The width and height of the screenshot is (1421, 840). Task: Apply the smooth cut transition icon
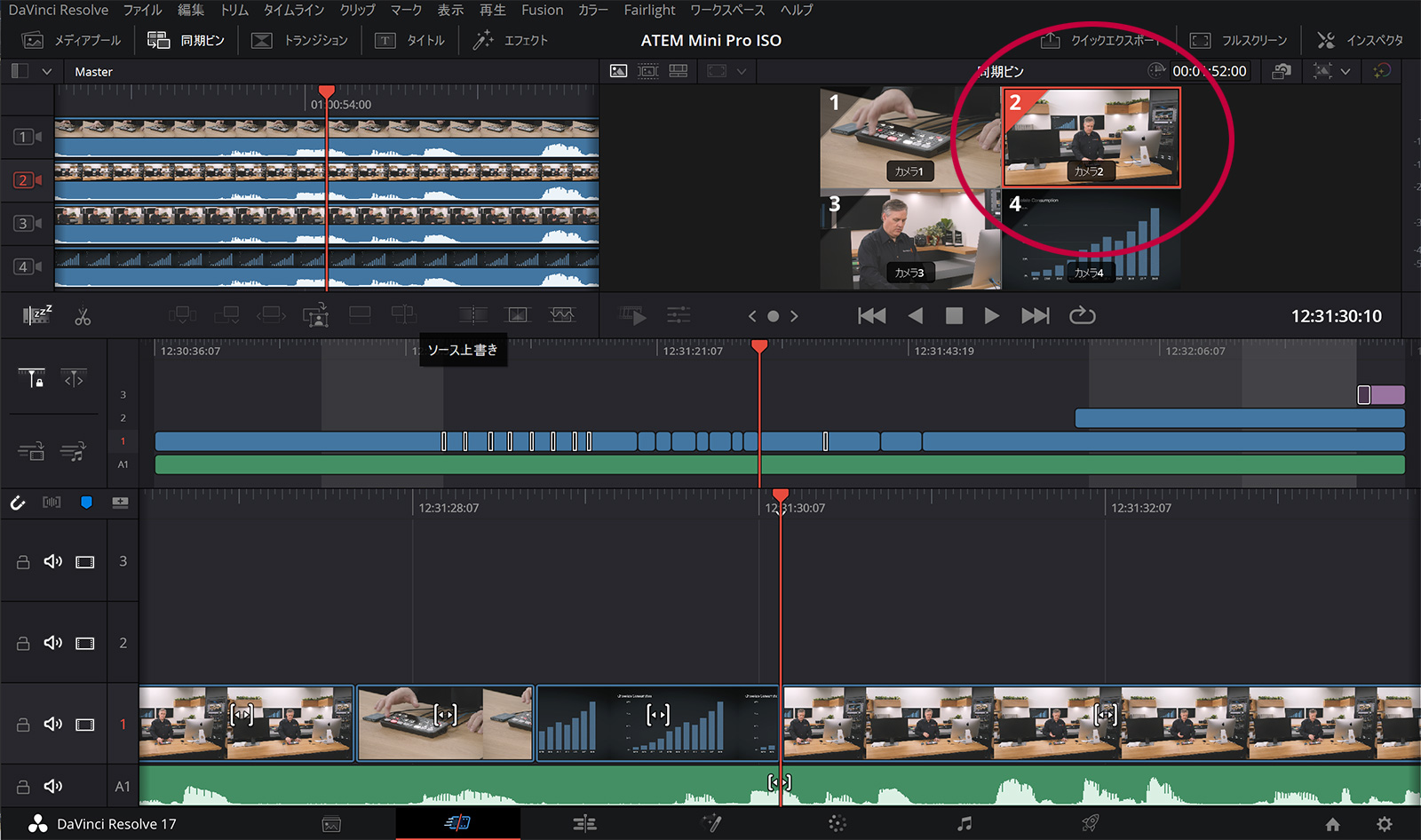(561, 315)
